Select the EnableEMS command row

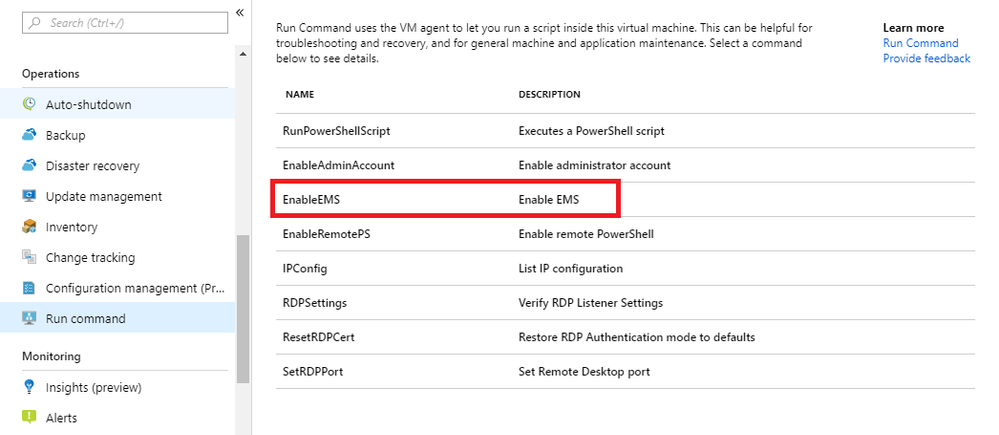point(446,200)
